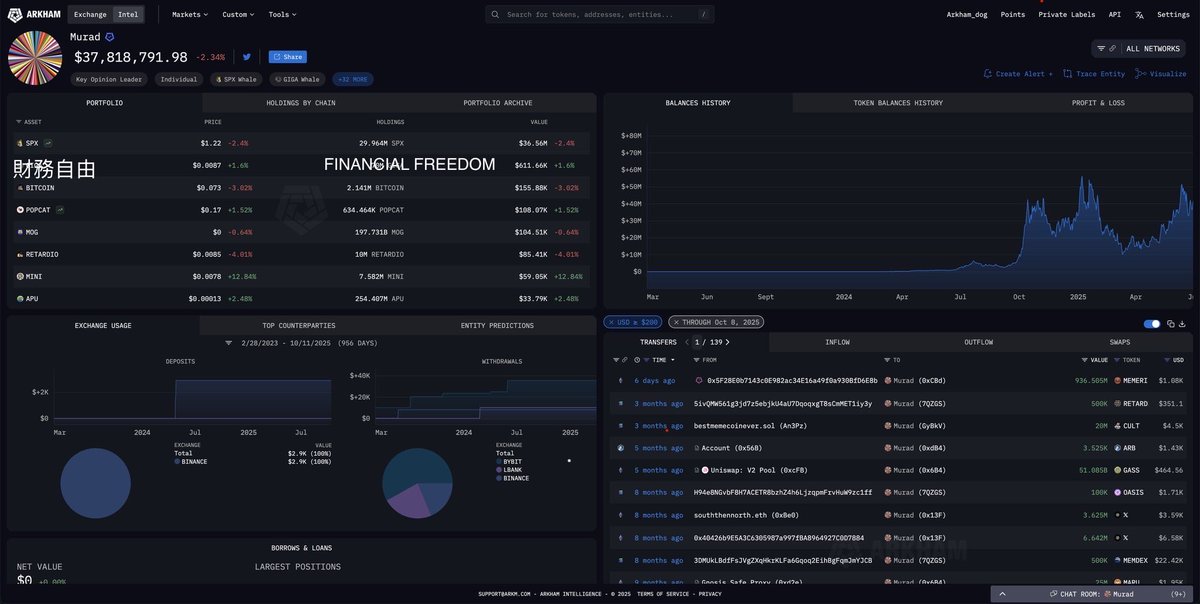
Task: Open Settings in the top bar
Action: [1173, 15]
